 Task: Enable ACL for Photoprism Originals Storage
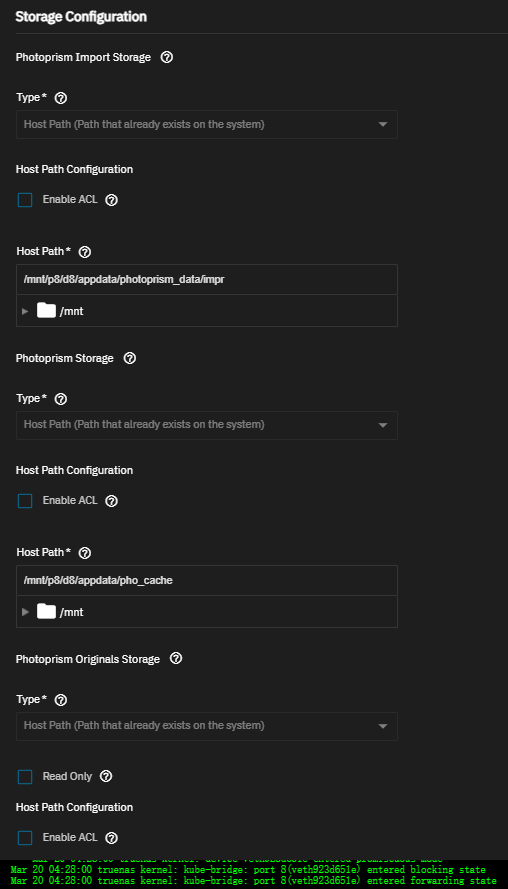(x=25, y=837)
